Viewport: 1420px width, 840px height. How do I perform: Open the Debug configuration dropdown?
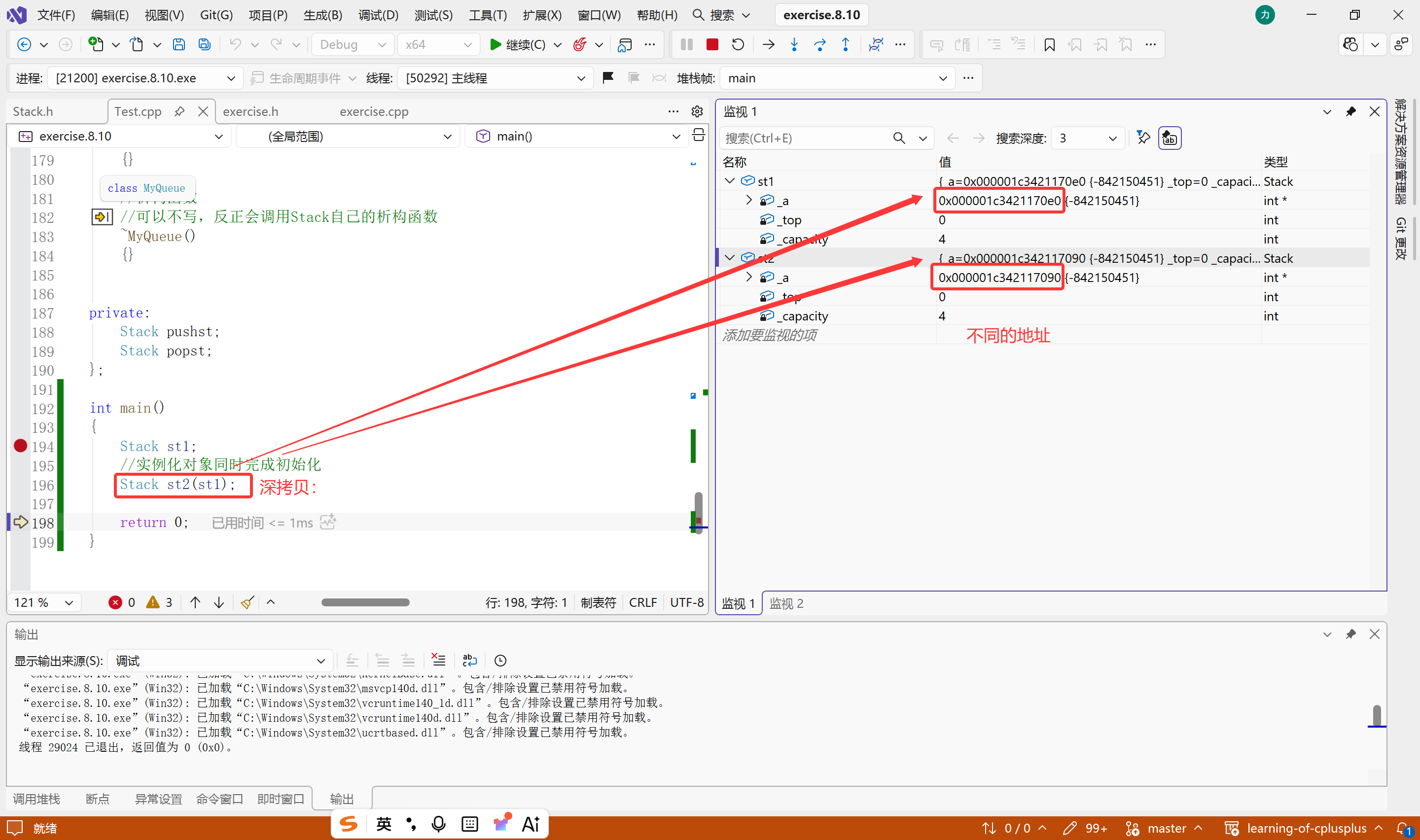(x=352, y=45)
